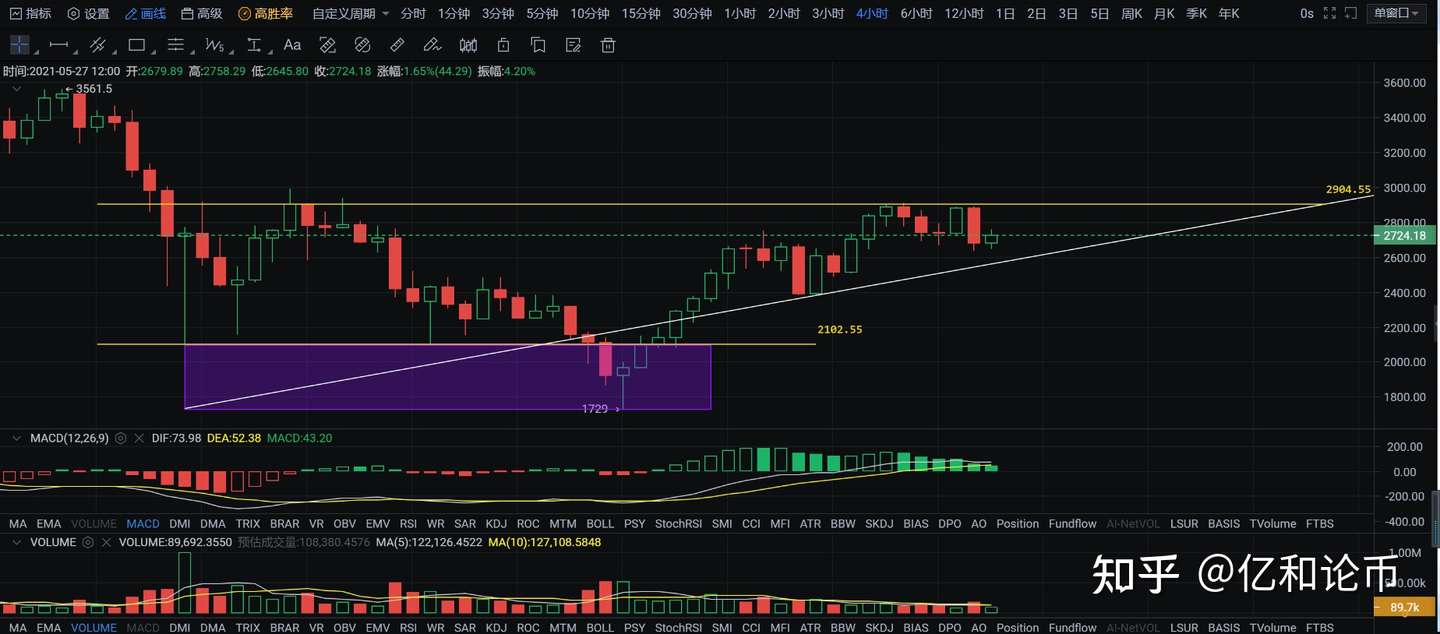Open the 高胜率 feature
Screen dimensions: 1440x634
(266, 14)
